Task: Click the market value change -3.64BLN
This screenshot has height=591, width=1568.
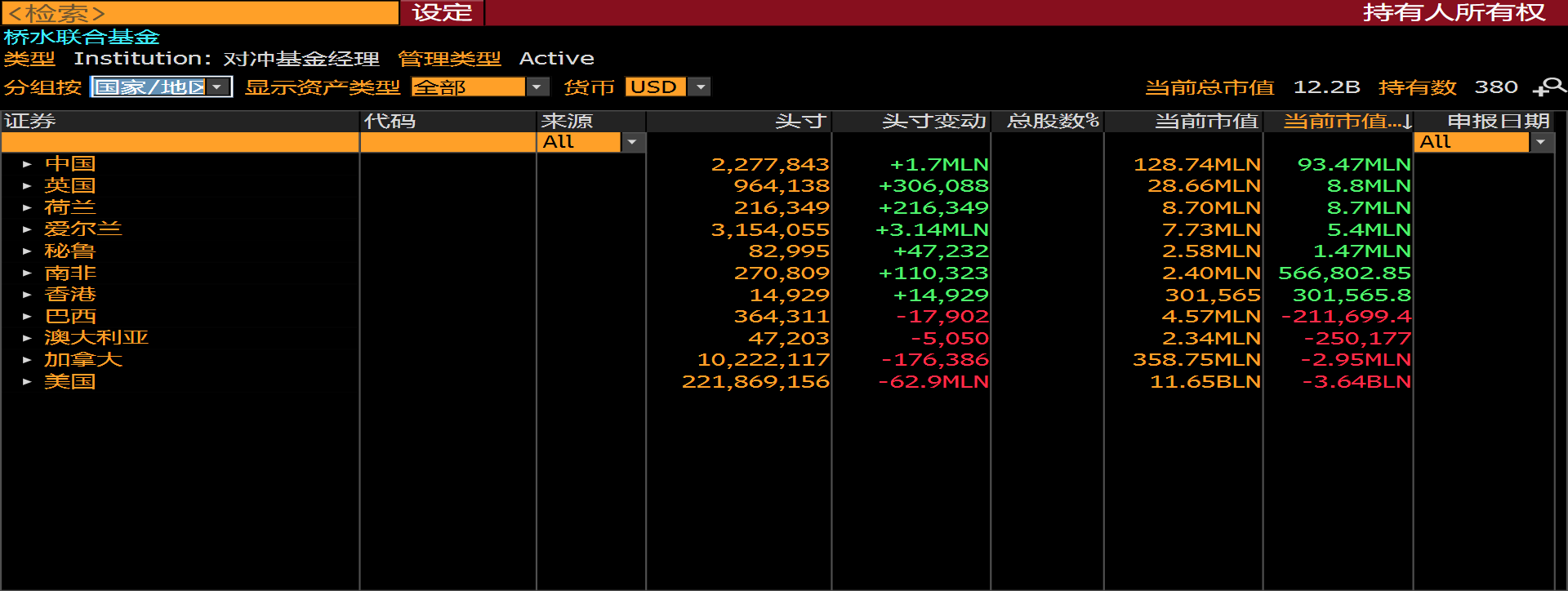Action: tap(1356, 381)
